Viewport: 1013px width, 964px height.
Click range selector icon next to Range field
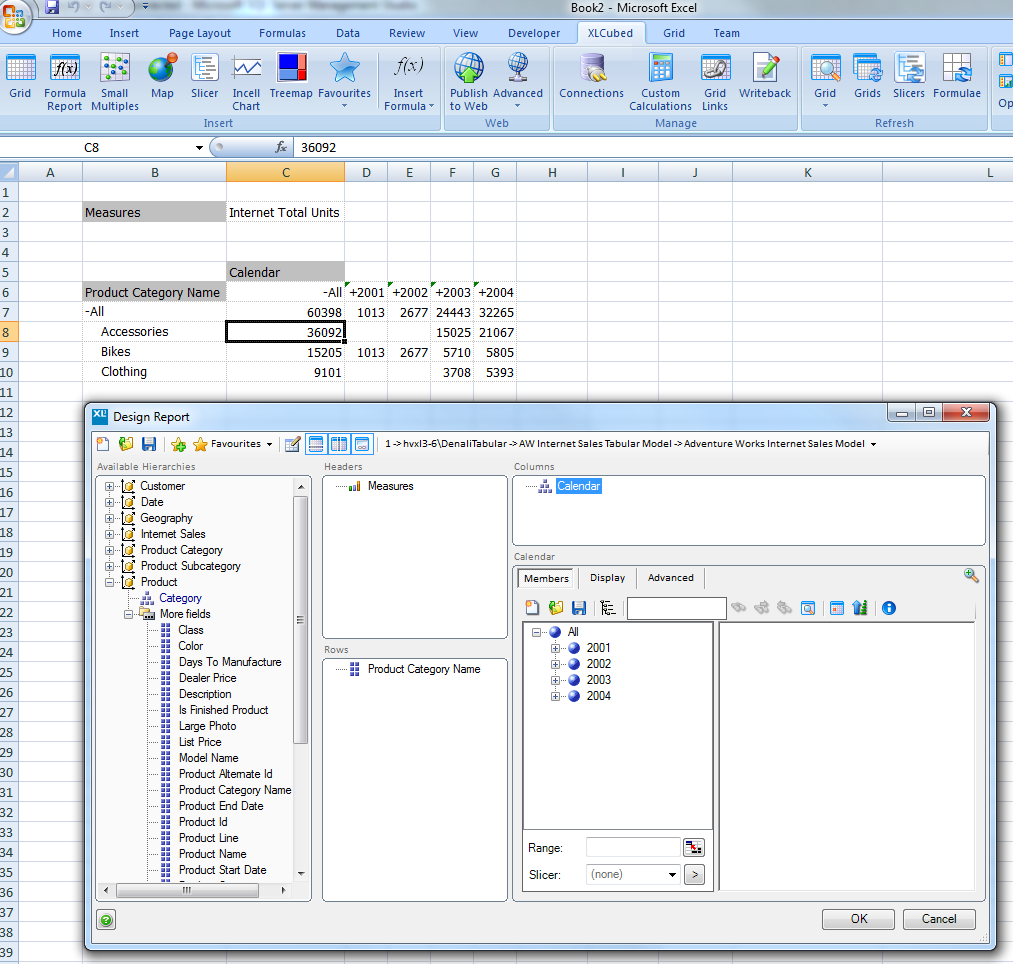tap(694, 847)
